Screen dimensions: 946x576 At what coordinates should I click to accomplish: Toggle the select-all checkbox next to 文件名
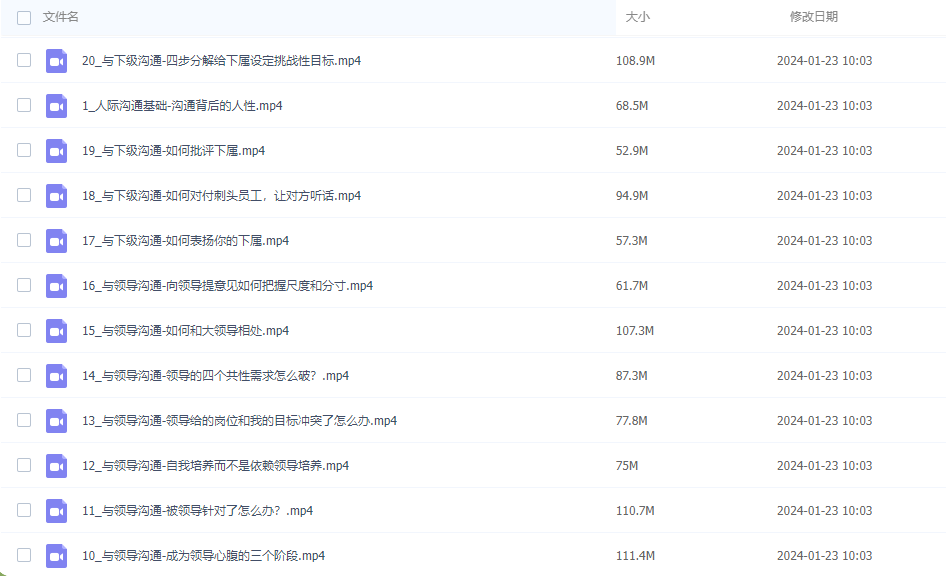coord(24,17)
